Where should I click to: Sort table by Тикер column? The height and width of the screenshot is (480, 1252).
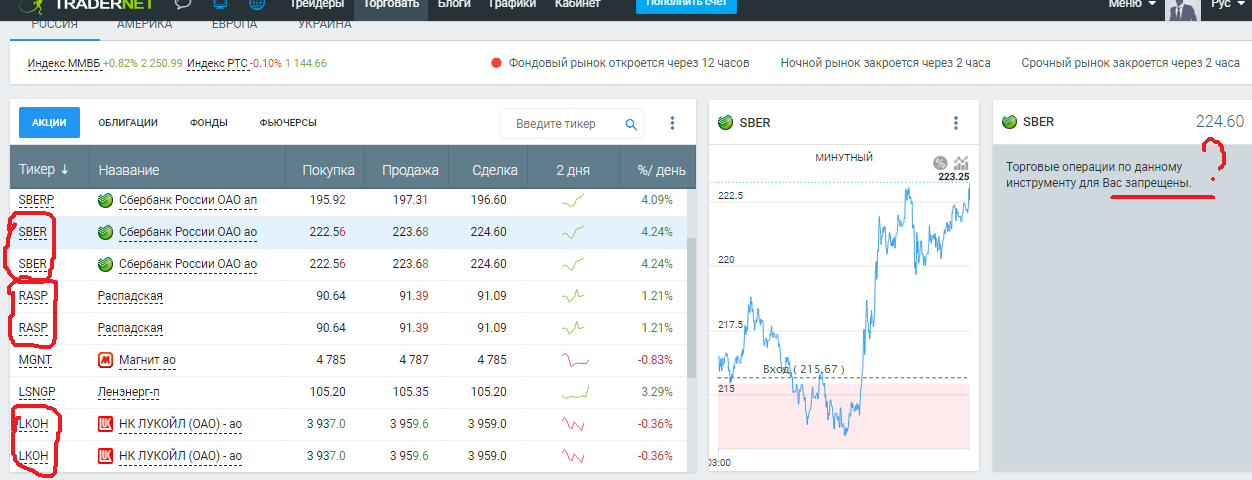(x=44, y=170)
